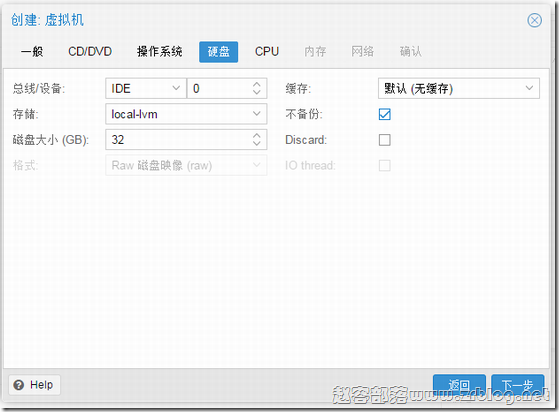Open the IDE bus type dropdown
The width and height of the screenshot is (559, 412).
pyautogui.click(x=146, y=88)
